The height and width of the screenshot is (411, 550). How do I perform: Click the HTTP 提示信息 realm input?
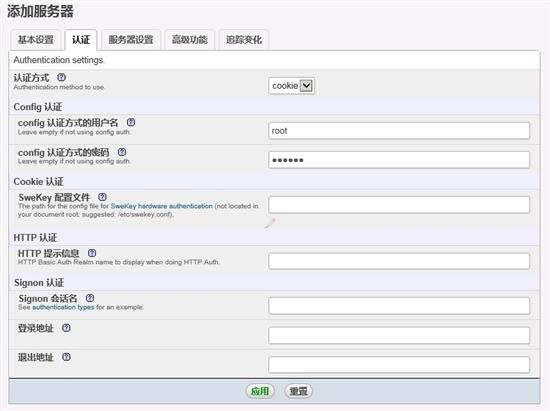click(399, 261)
